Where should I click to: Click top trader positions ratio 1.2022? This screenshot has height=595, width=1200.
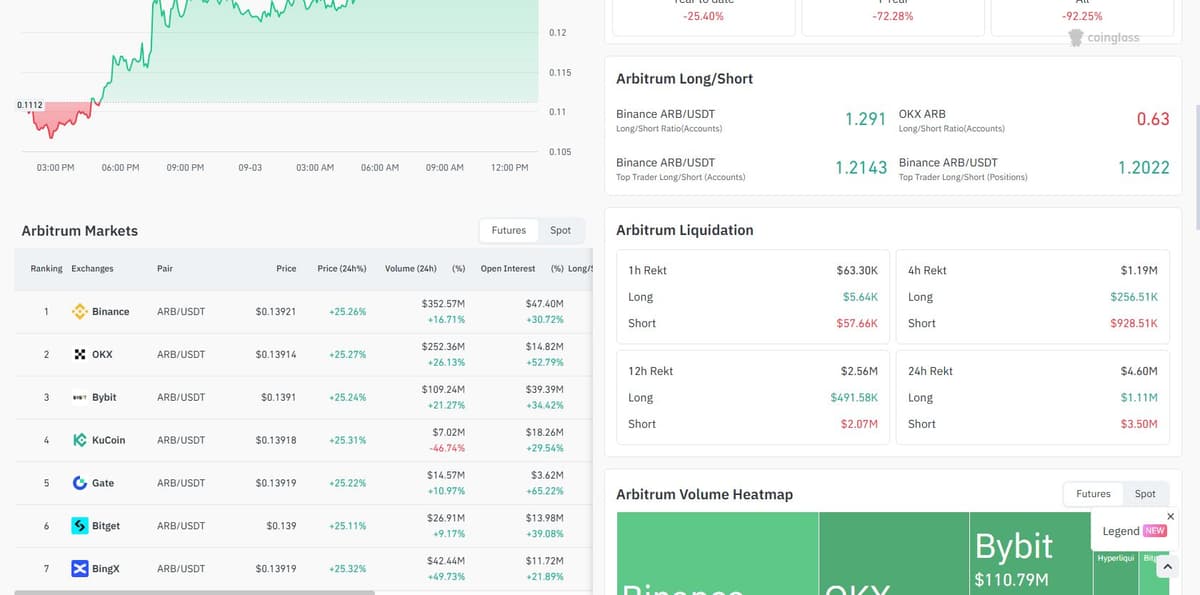[1144, 168]
